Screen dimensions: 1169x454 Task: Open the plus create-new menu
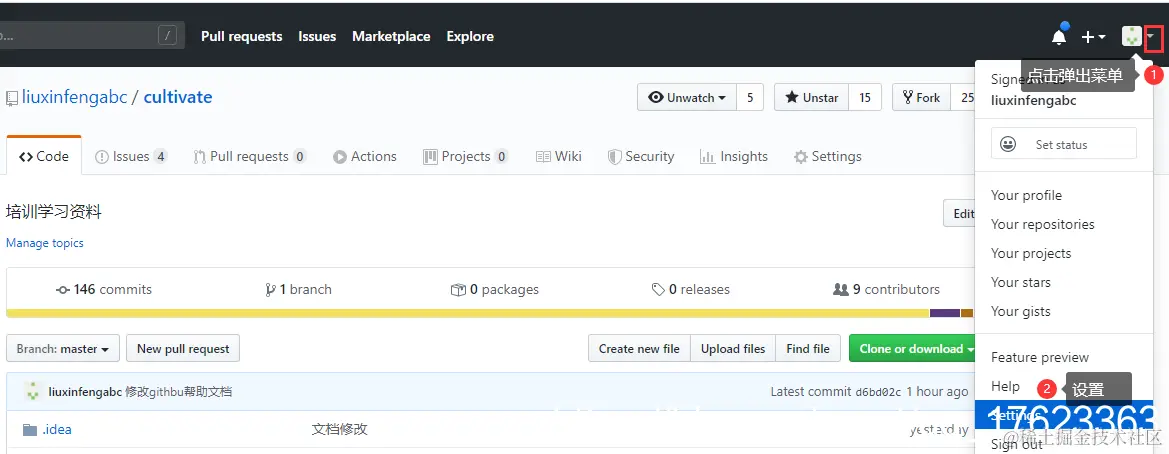coord(1093,37)
